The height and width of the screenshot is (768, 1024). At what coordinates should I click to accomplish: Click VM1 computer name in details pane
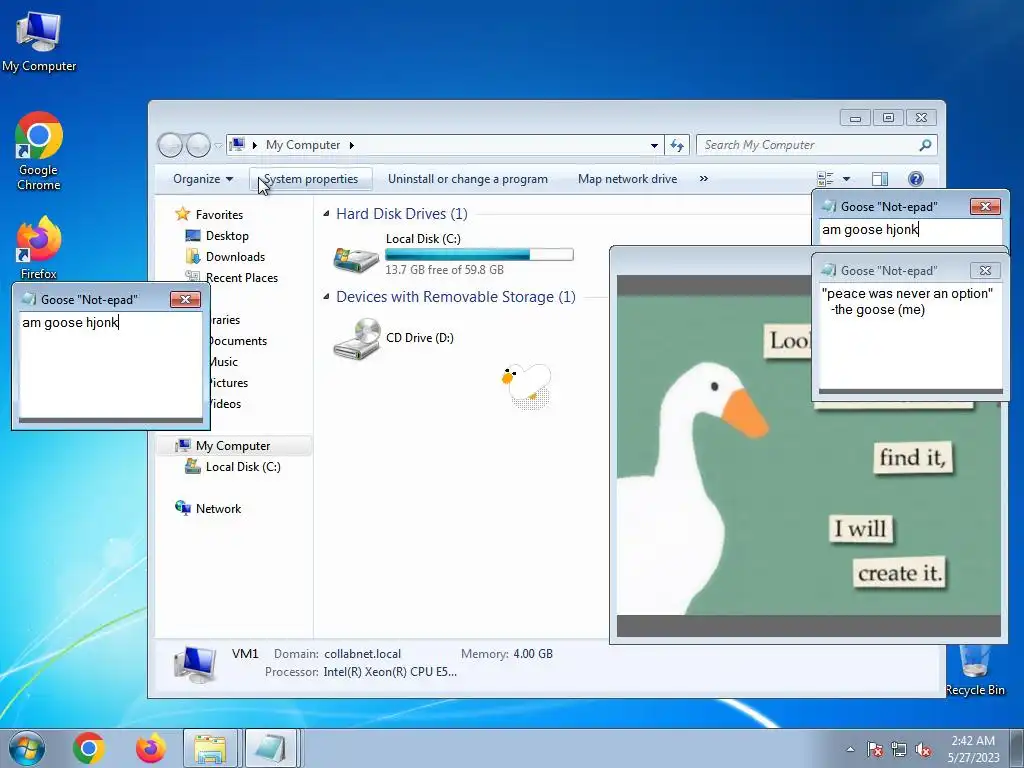(x=245, y=654)
